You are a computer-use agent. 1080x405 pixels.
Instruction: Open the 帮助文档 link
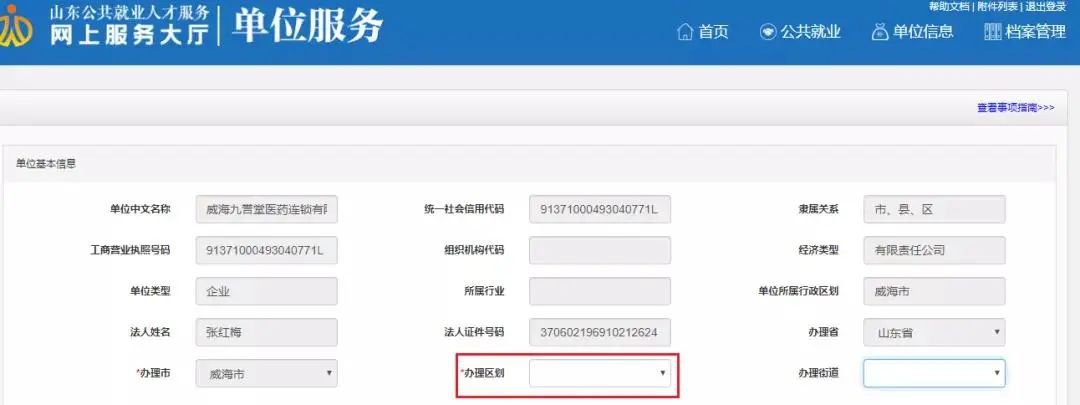click(x=949, y=6)
